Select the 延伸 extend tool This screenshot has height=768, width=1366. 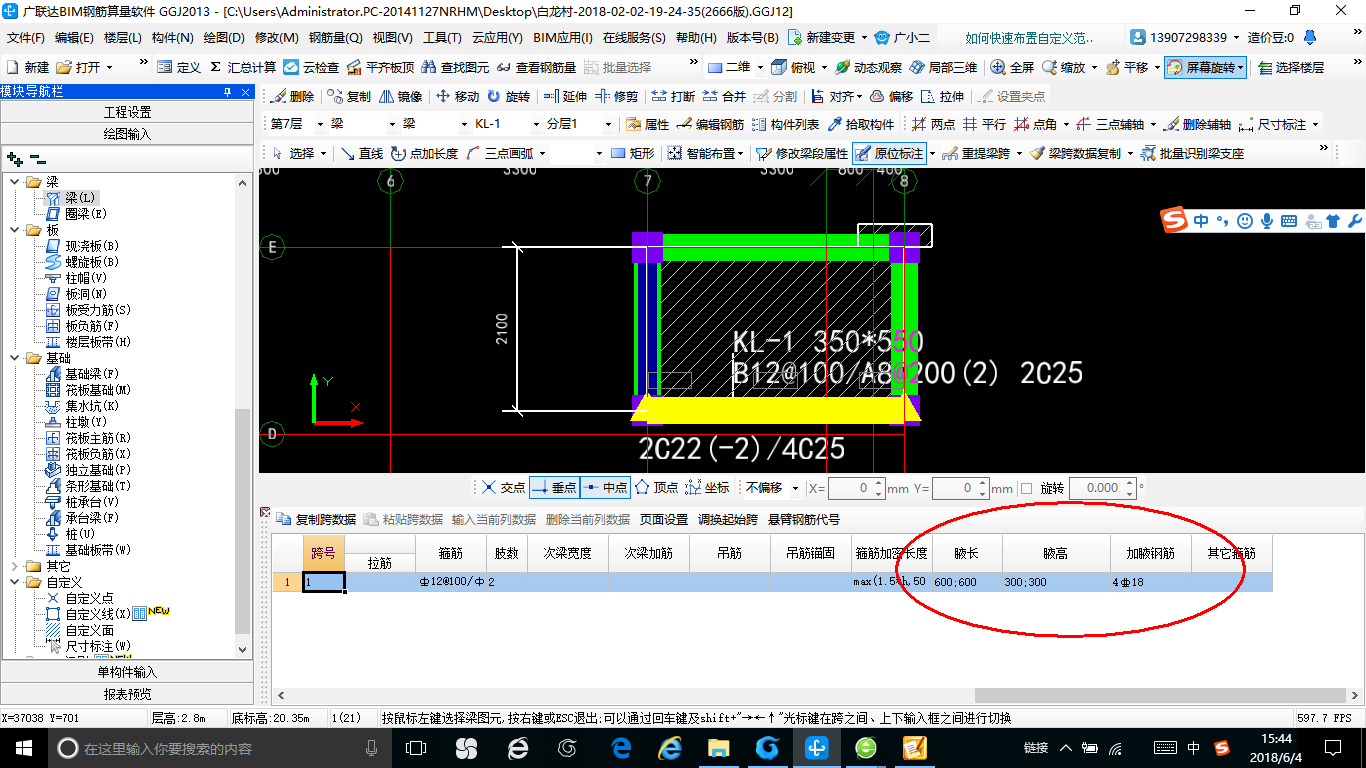click(565, 97)
